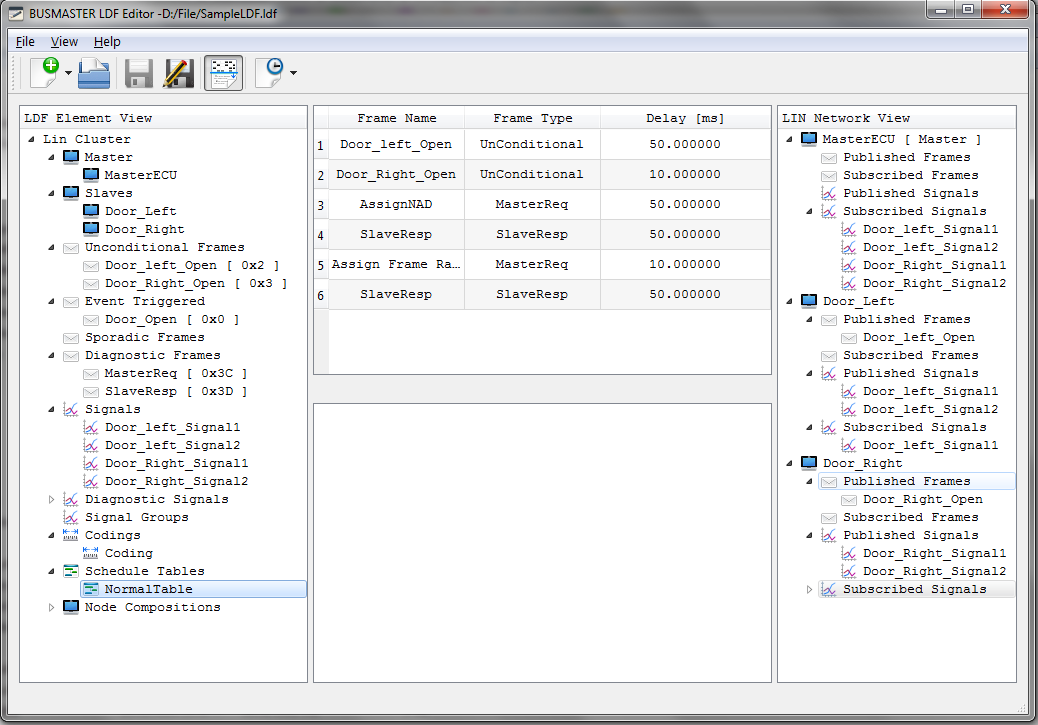Click the Delay [ms] column header
Viewport: 1038px width, 725px height.
point(685,118)
